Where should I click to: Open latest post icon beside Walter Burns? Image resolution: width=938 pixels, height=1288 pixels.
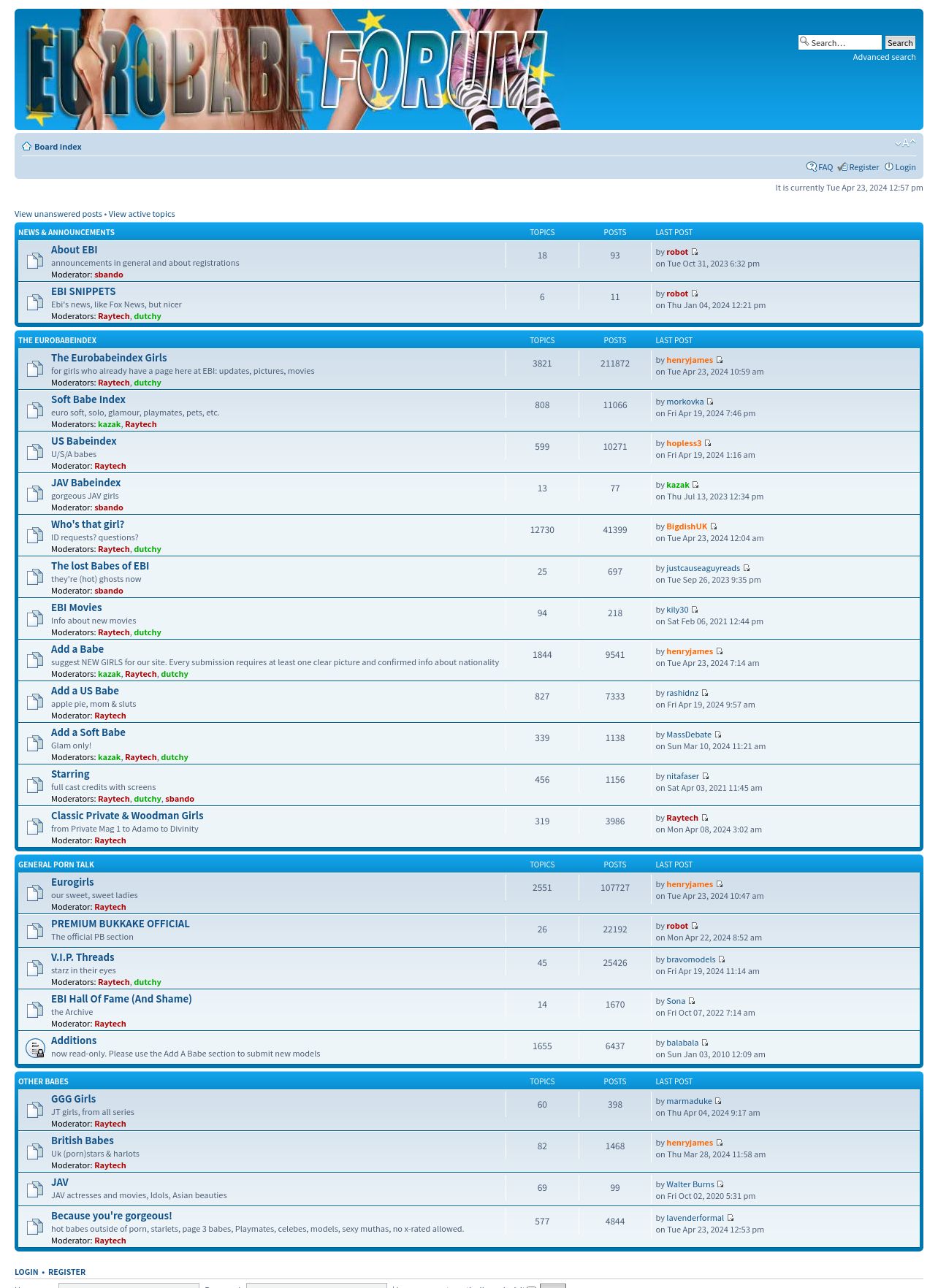coord(720,1184)
